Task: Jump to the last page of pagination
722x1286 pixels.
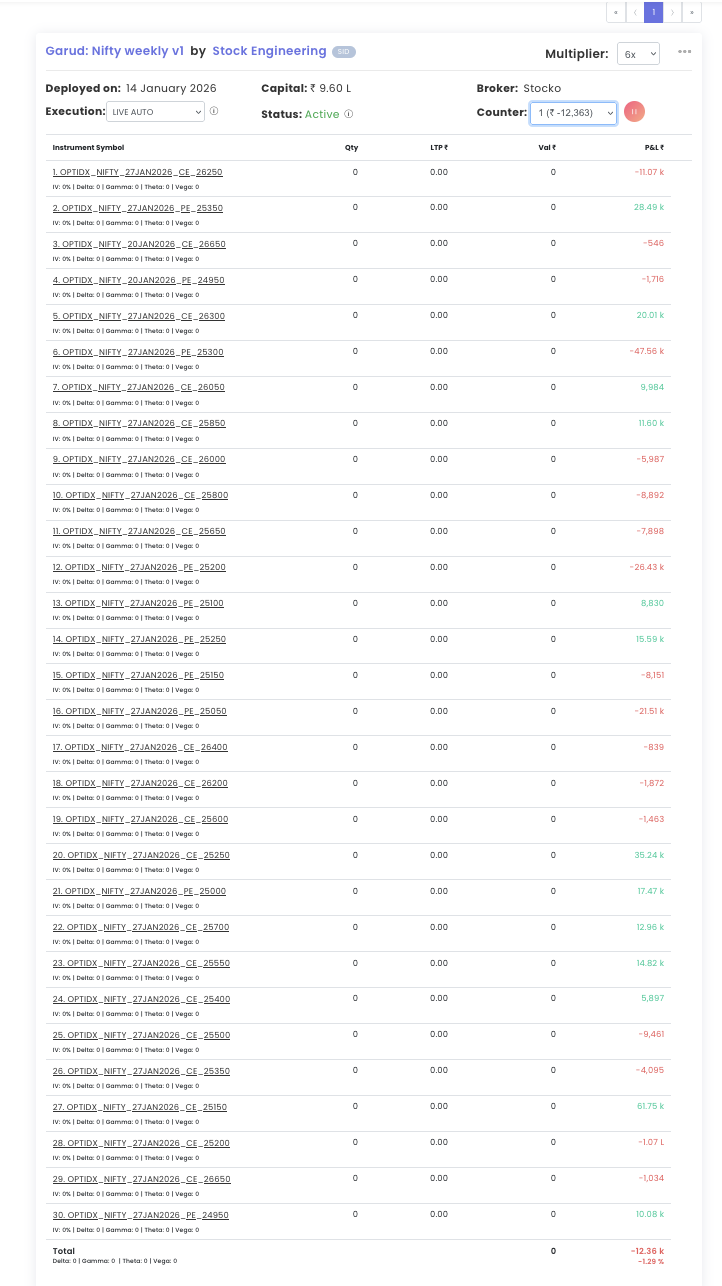Action: click(x=692, y=12)
